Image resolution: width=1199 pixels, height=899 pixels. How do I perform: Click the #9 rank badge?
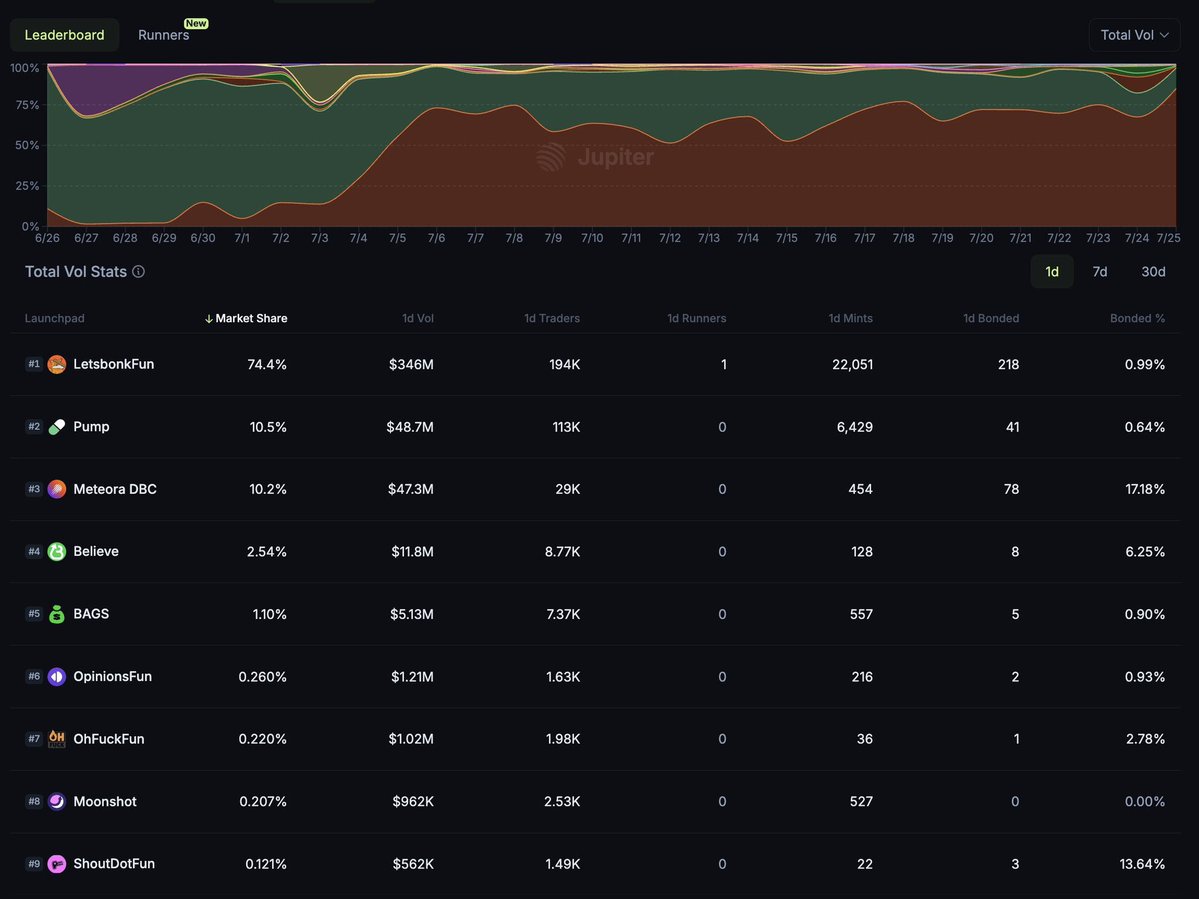pyautogui.click(x=34, y=864)
